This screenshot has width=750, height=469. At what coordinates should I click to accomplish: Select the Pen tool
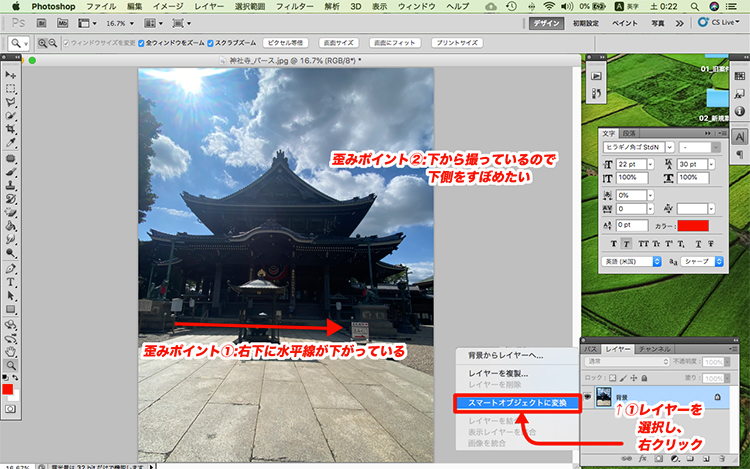pos(11,269)
